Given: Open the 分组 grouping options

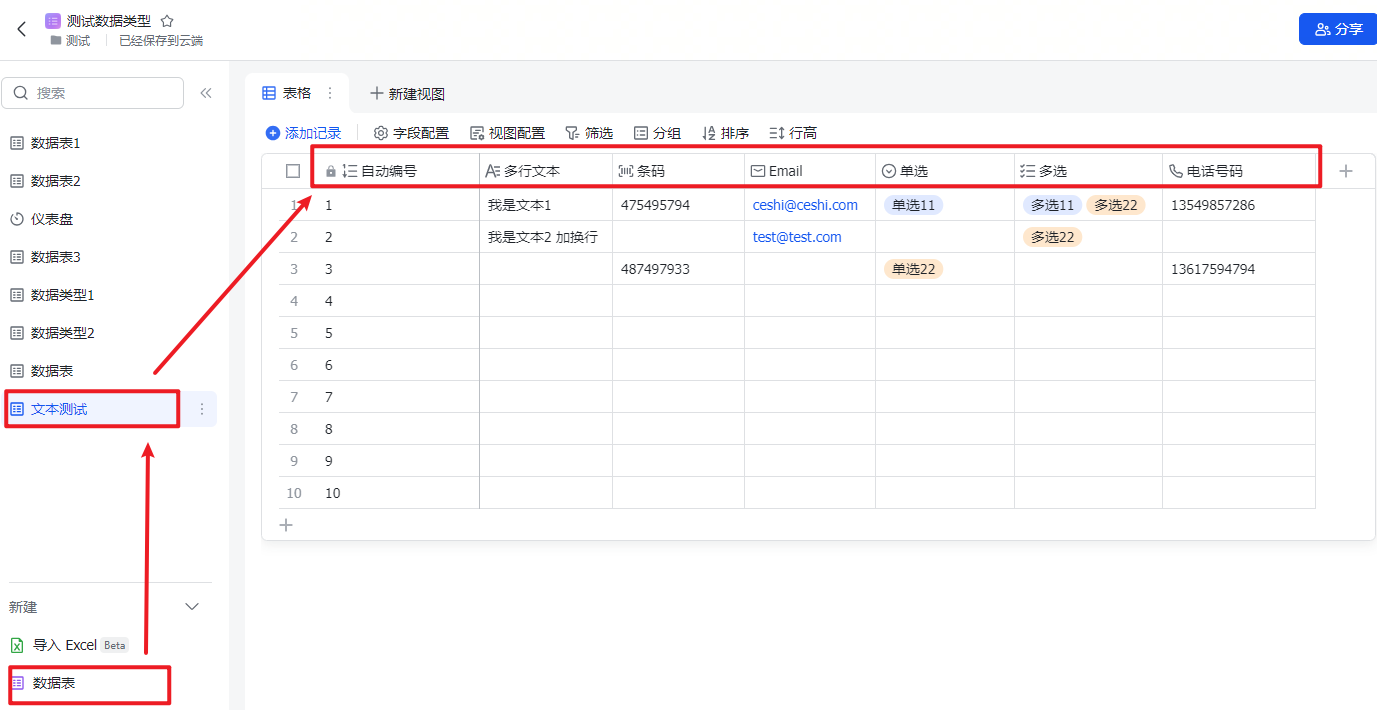Looking at the screenshot, I should coord(657,133).
